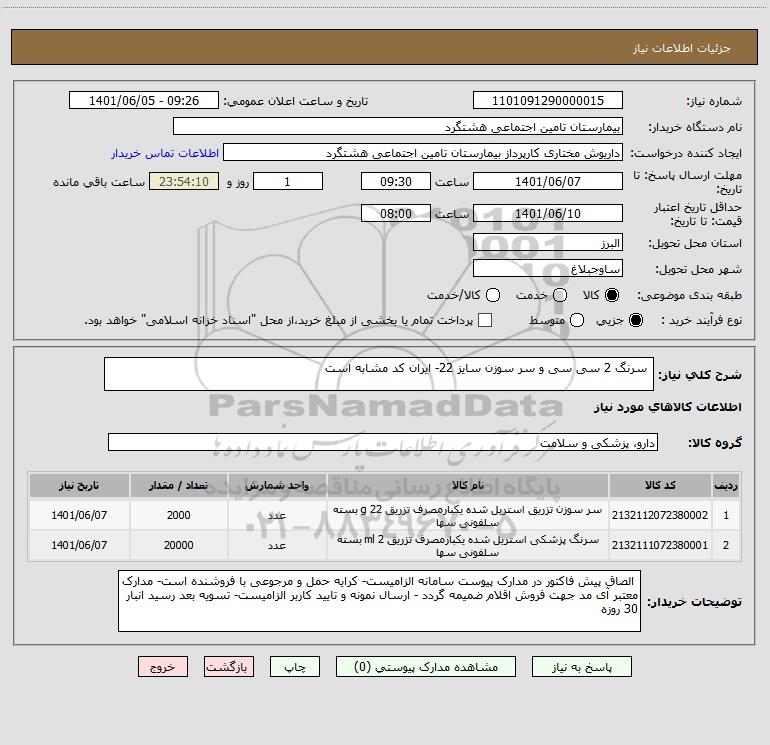Click the پاسخ به نیاز button
The image size is (770, 745).
tap(581, 667)
